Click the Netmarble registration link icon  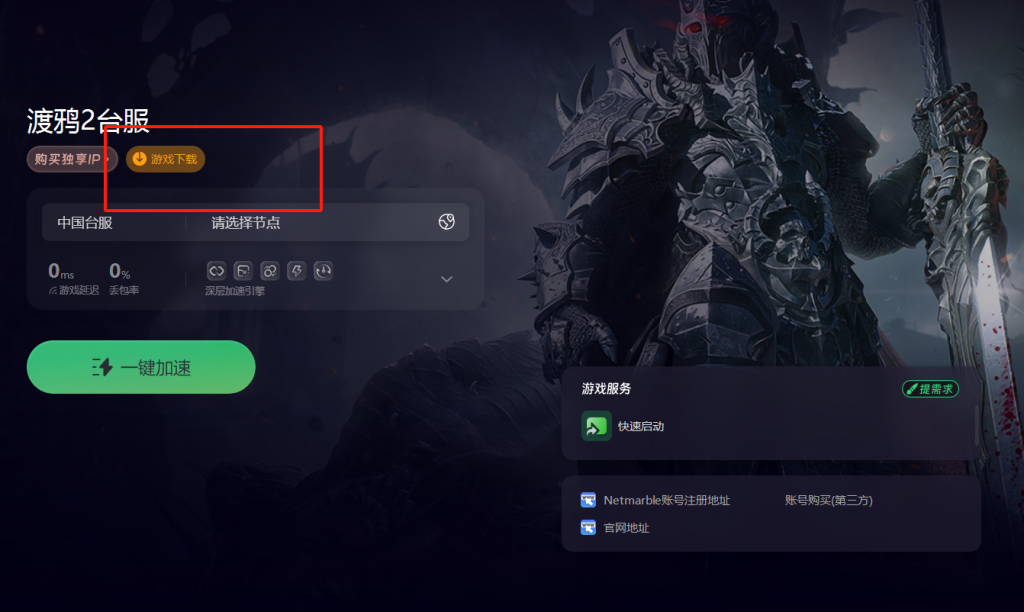click(x=588, y=500)
